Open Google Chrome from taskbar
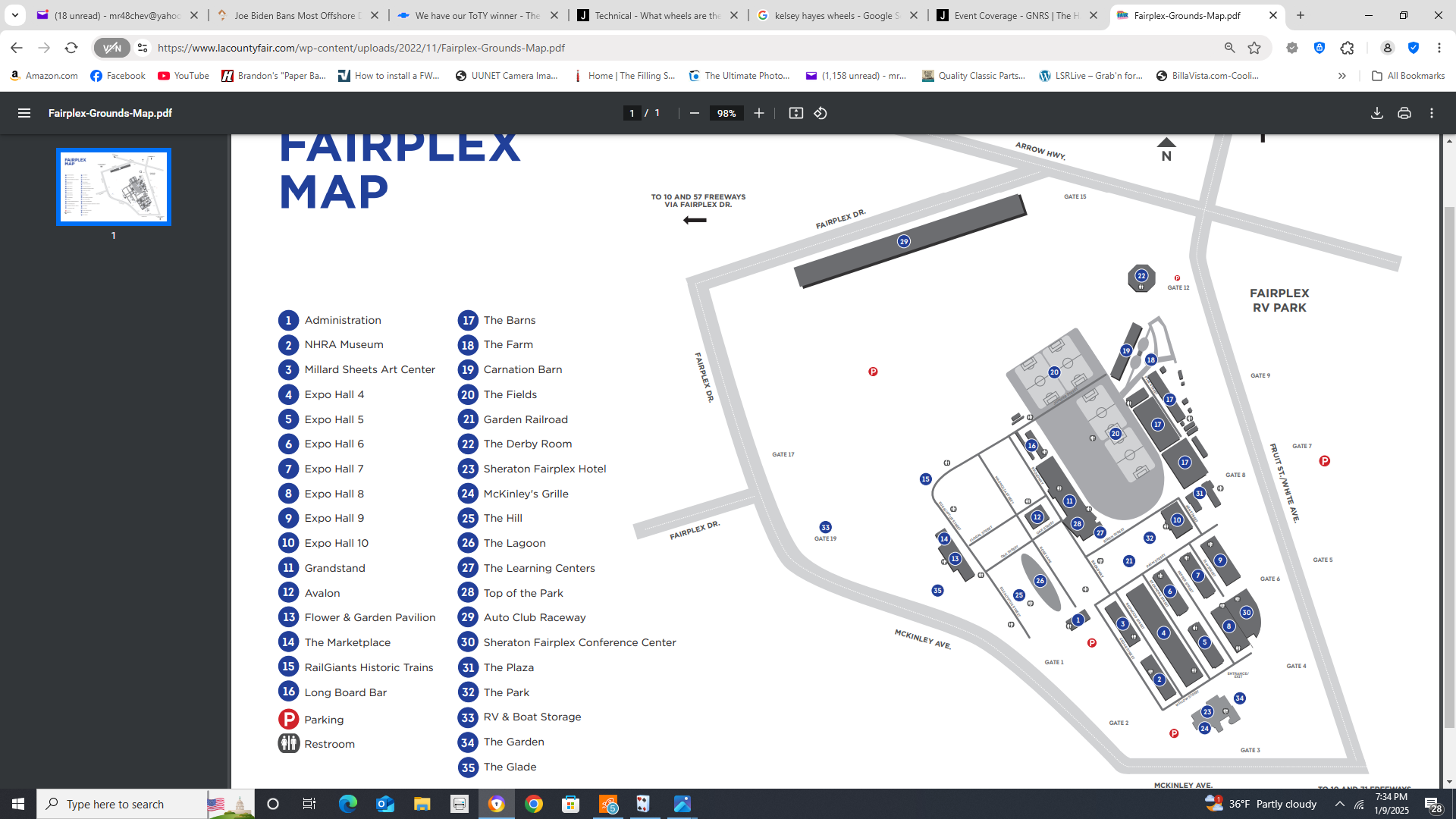1456x819 pixels. (x=534, y=804)
